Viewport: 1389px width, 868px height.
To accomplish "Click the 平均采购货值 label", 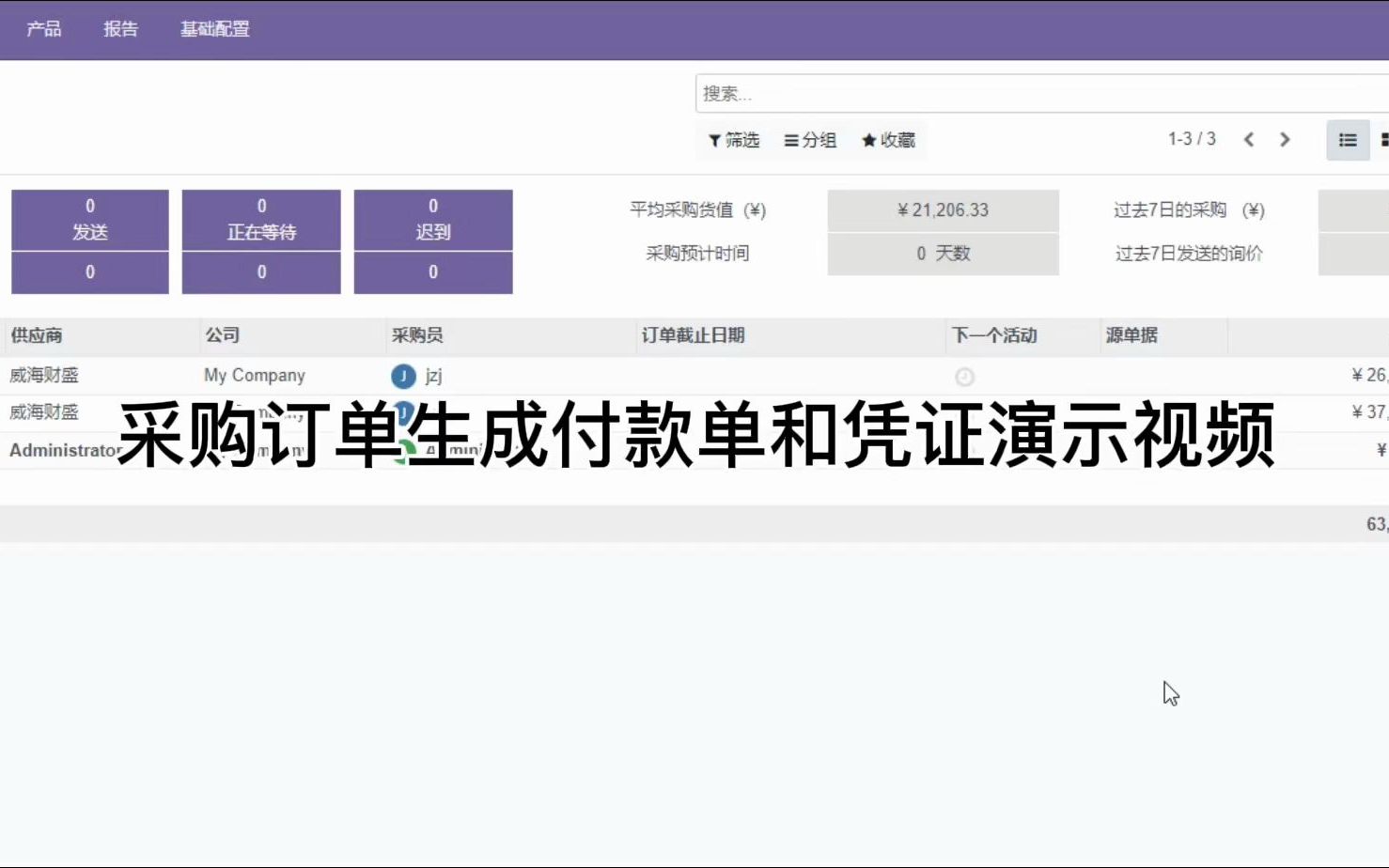I will pyautogui.click(x=697, y=210).
